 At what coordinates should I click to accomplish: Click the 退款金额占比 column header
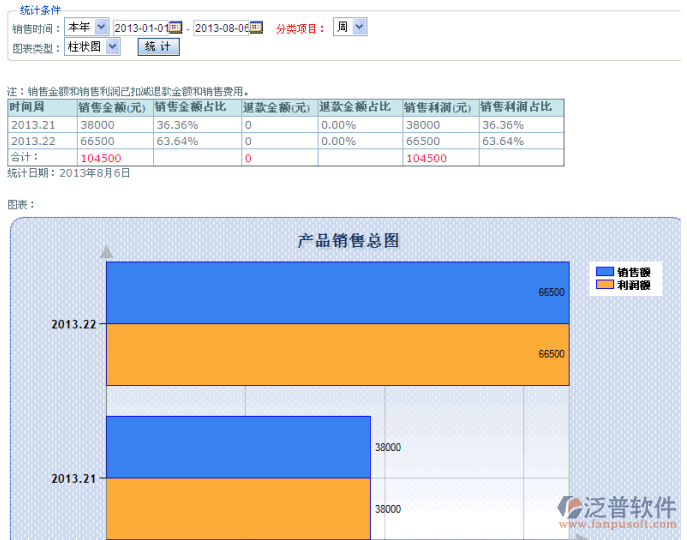click(360, 107)
